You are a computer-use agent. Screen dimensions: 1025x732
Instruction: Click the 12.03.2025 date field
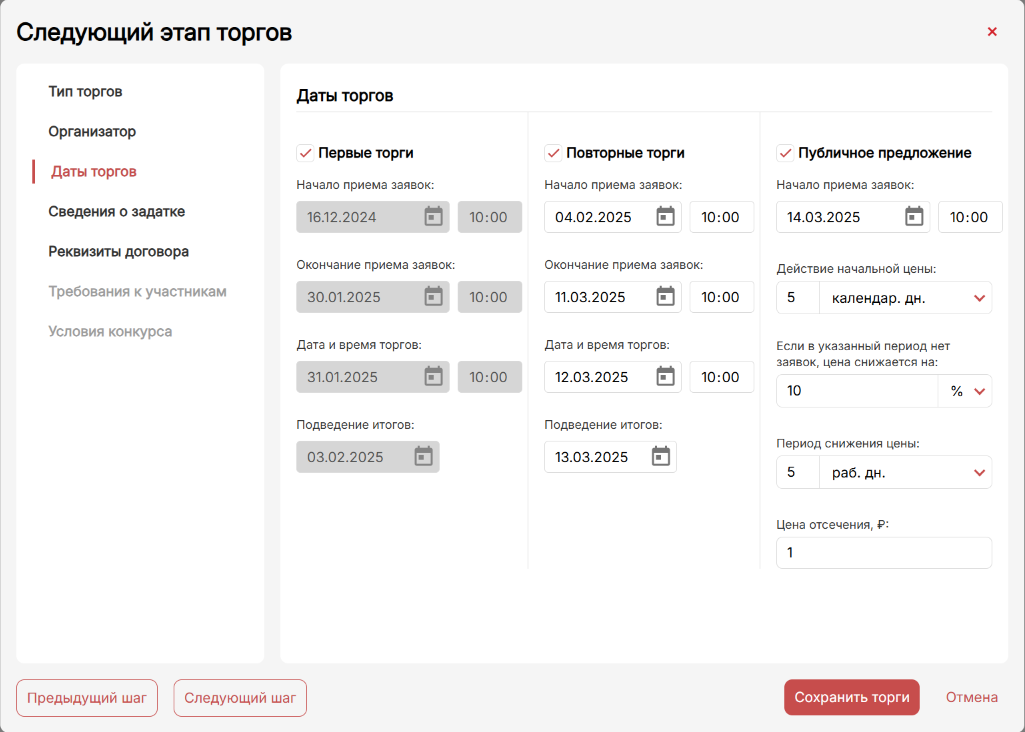(x=613, y=377)
